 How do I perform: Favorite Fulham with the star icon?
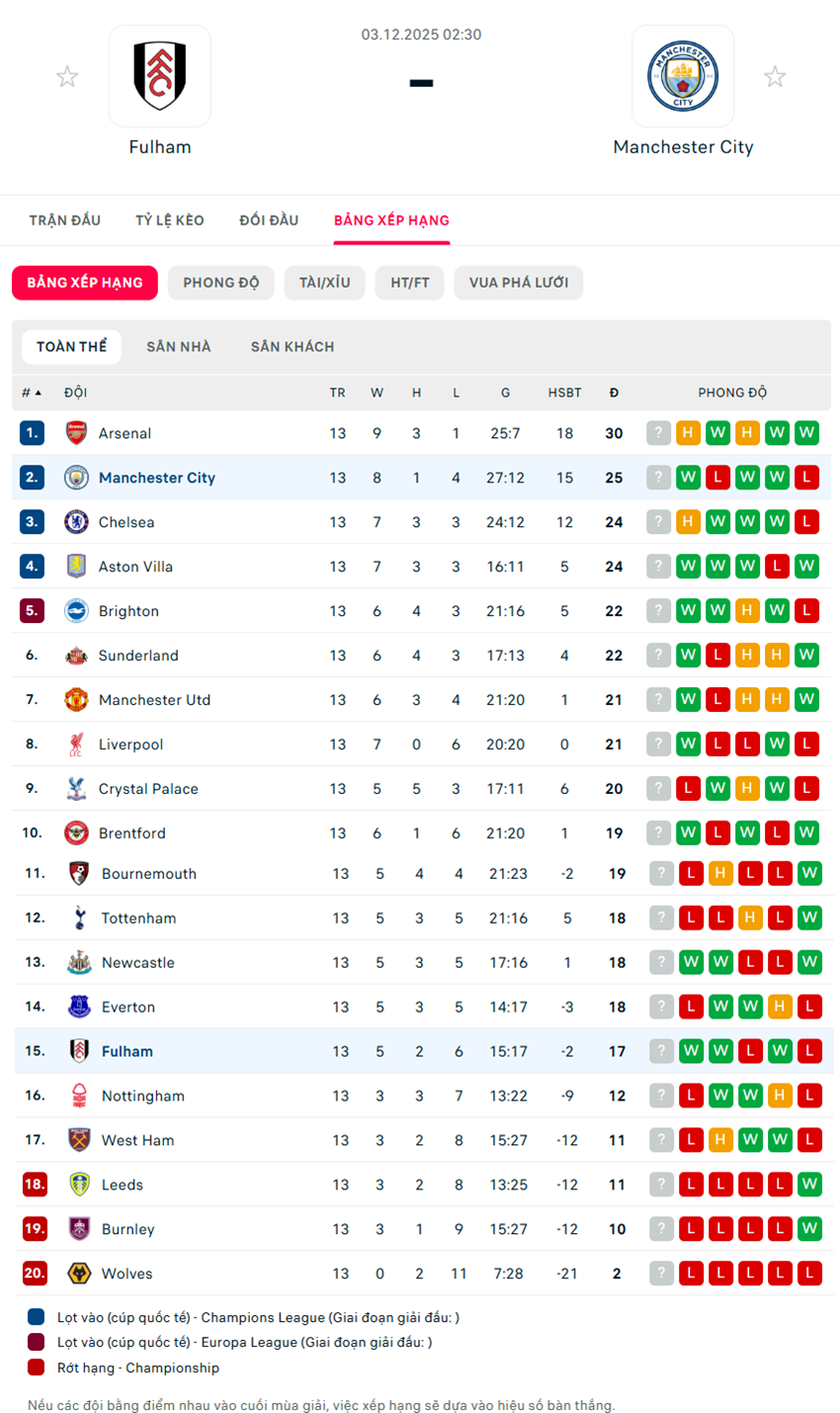pyautogui.click(x=67, y=77)
